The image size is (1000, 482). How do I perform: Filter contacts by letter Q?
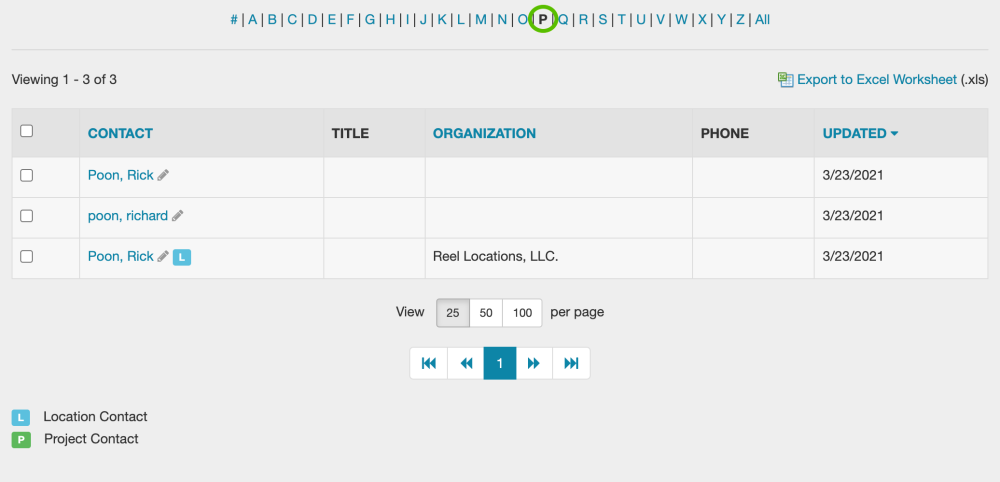point(563,19)
